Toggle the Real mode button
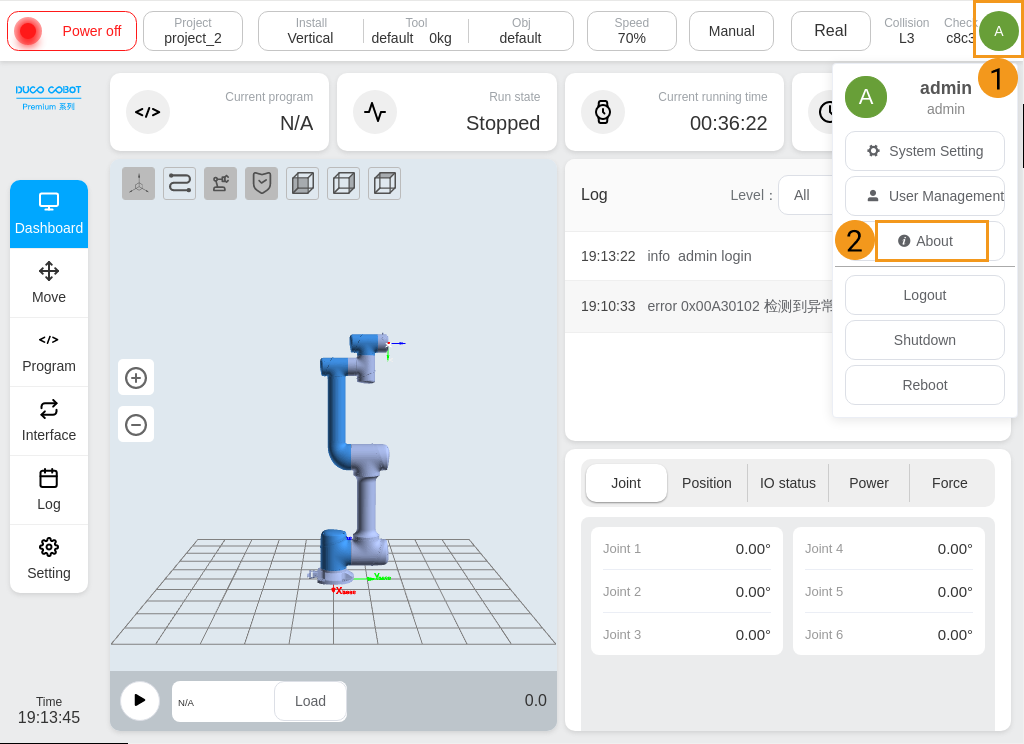This screenshot has height=744, width=1024. [x=830, y=31]
